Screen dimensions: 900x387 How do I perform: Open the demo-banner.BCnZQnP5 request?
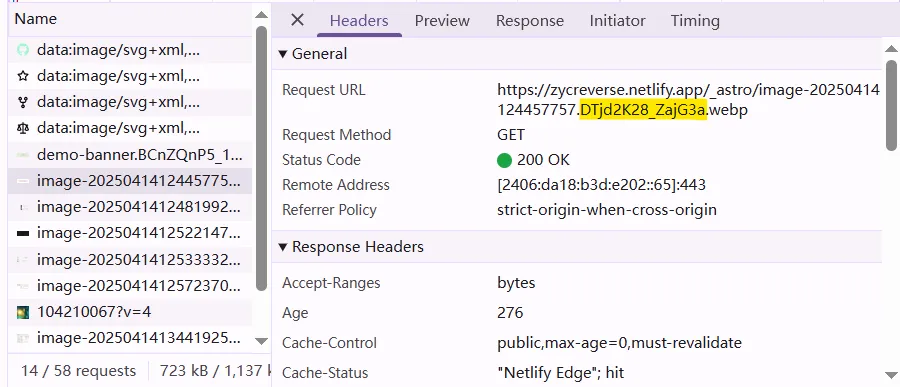(130, 154)
